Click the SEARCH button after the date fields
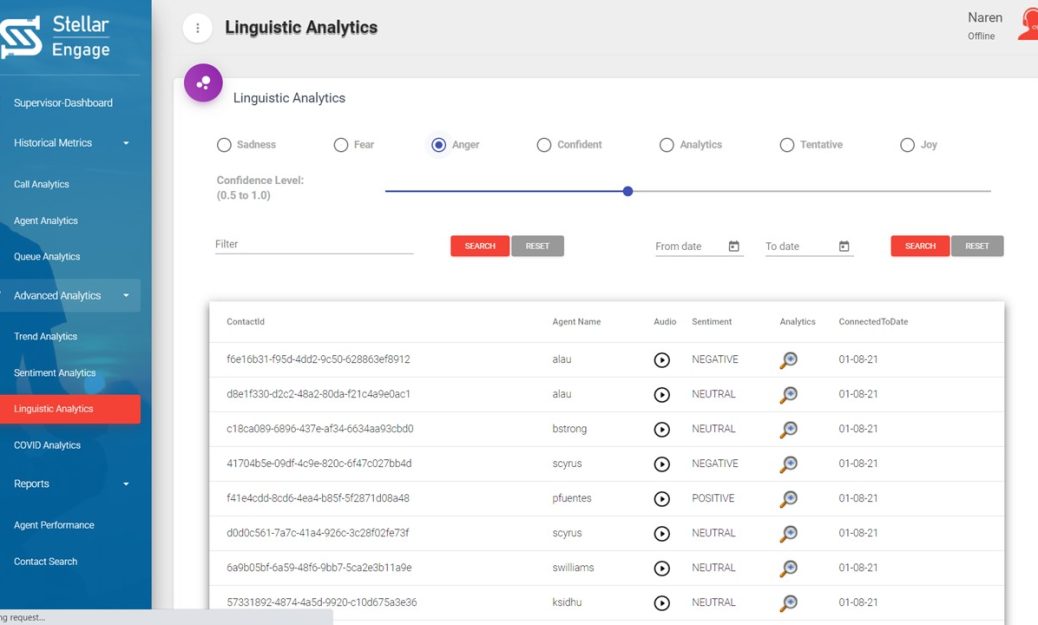The width and height of the screenshot is (1038, 625). (920, 246)
